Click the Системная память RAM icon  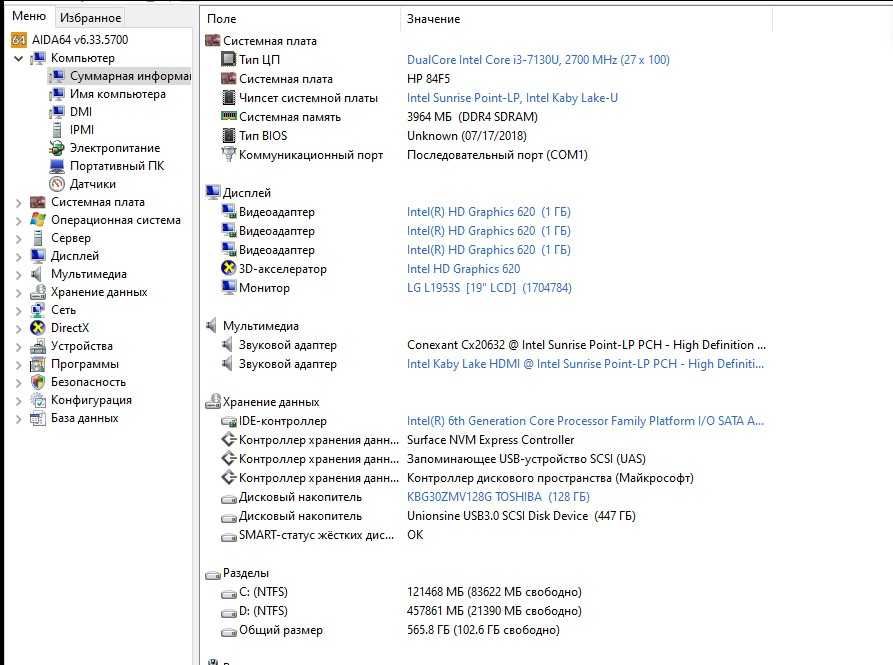pyautogui.click(x=228, y=116)
